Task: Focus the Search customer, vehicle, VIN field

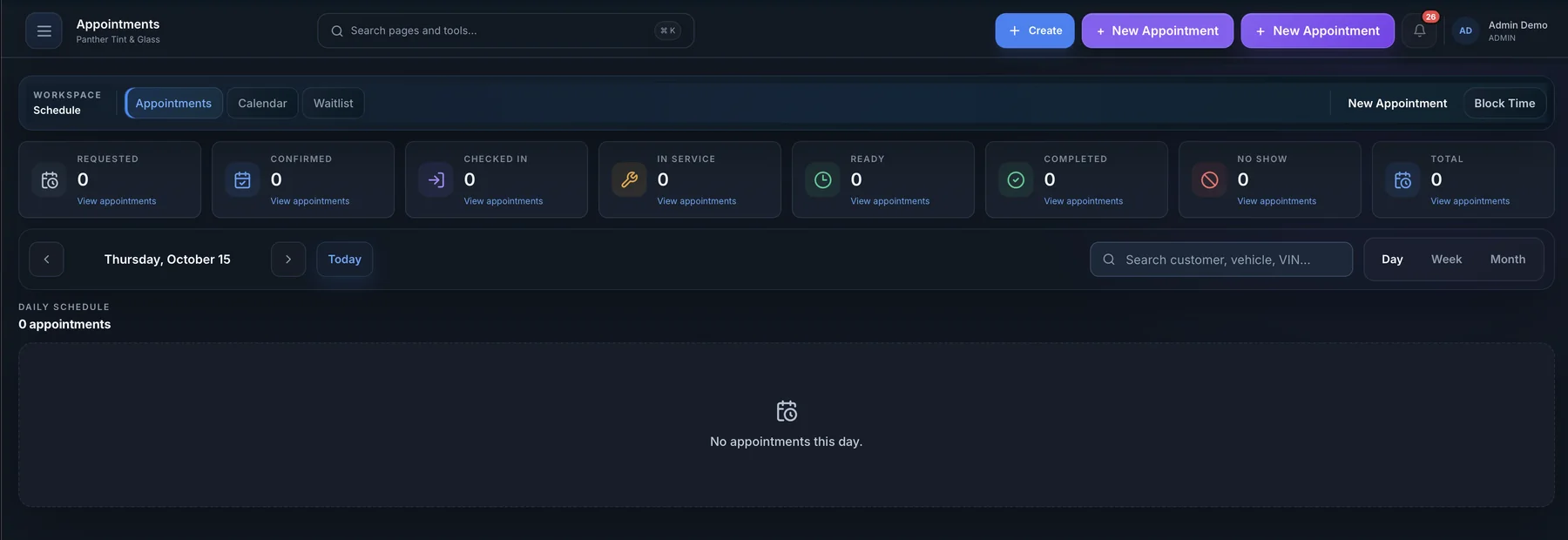Action: coord(1221,260)
